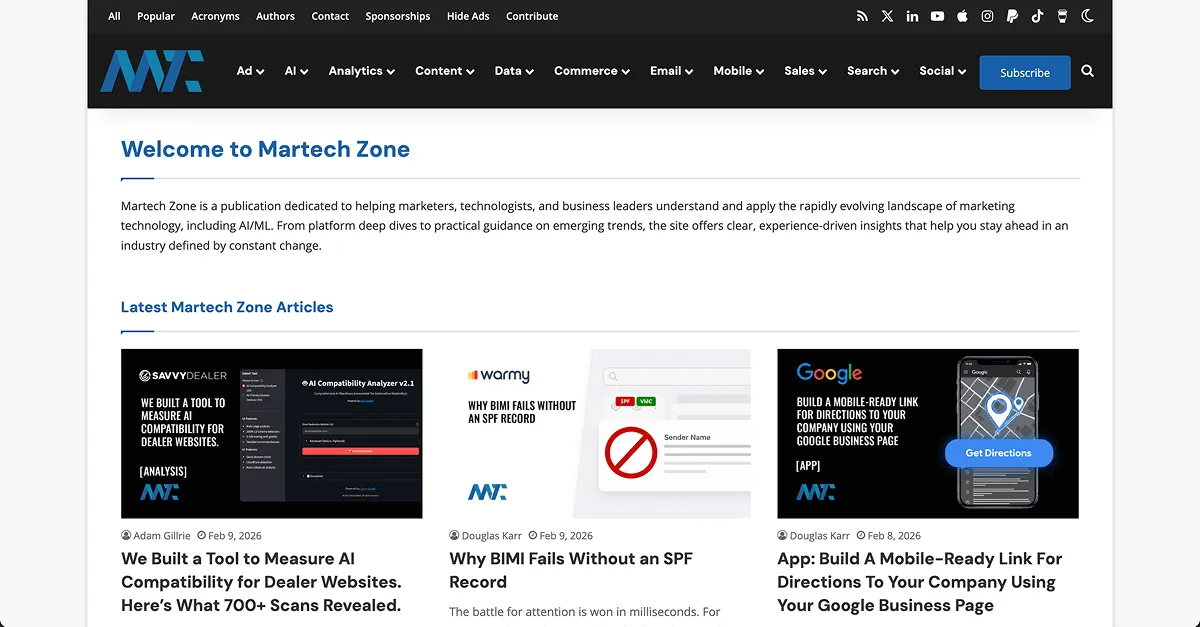Click Hide Ads in the top menu
Image resolution: width=1200 pixels, height=627 pixels.
468,16
